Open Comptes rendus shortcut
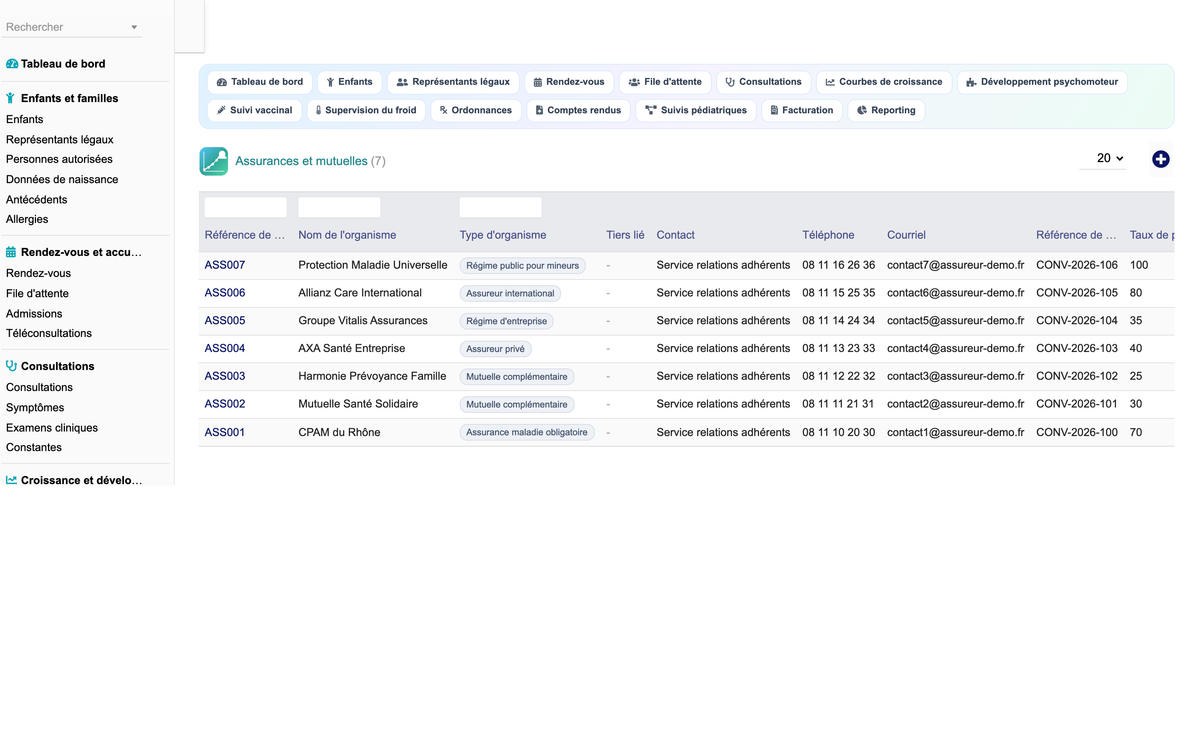The width and height of the screenshot is (1200, 743). pos(579,110)
